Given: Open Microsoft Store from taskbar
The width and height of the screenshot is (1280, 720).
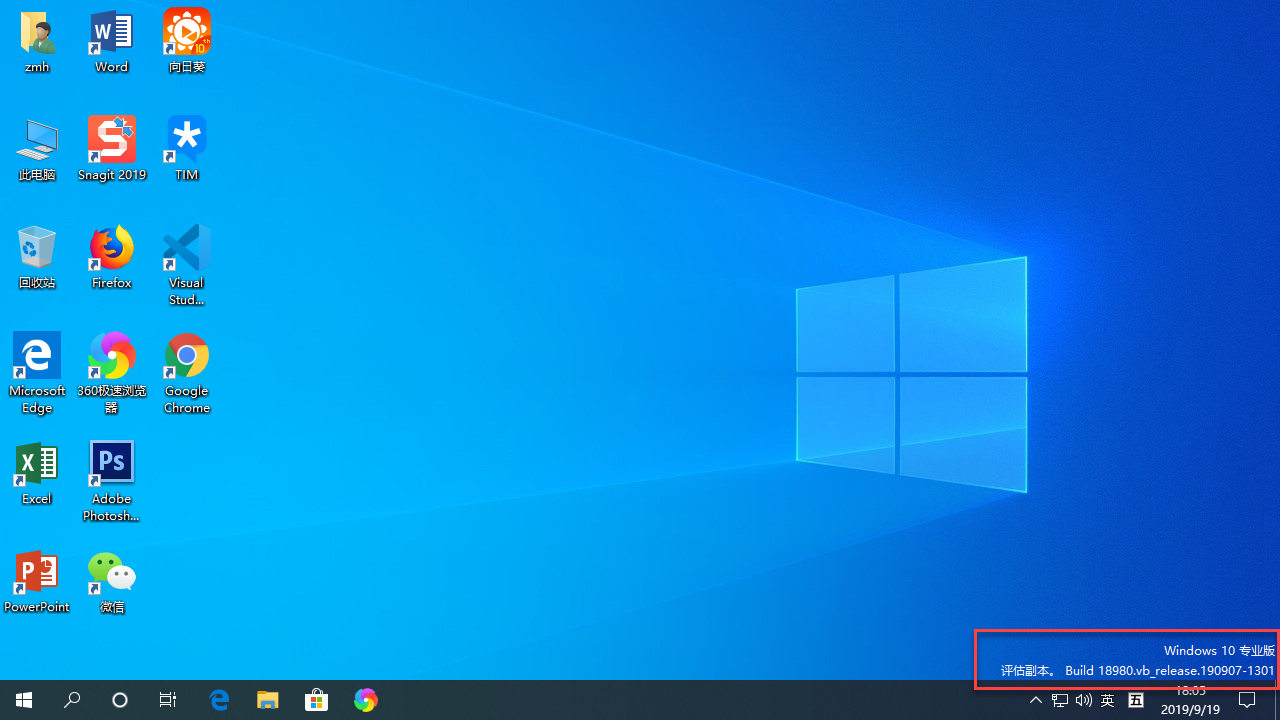Looking at the screenshot, I should 316,700.
